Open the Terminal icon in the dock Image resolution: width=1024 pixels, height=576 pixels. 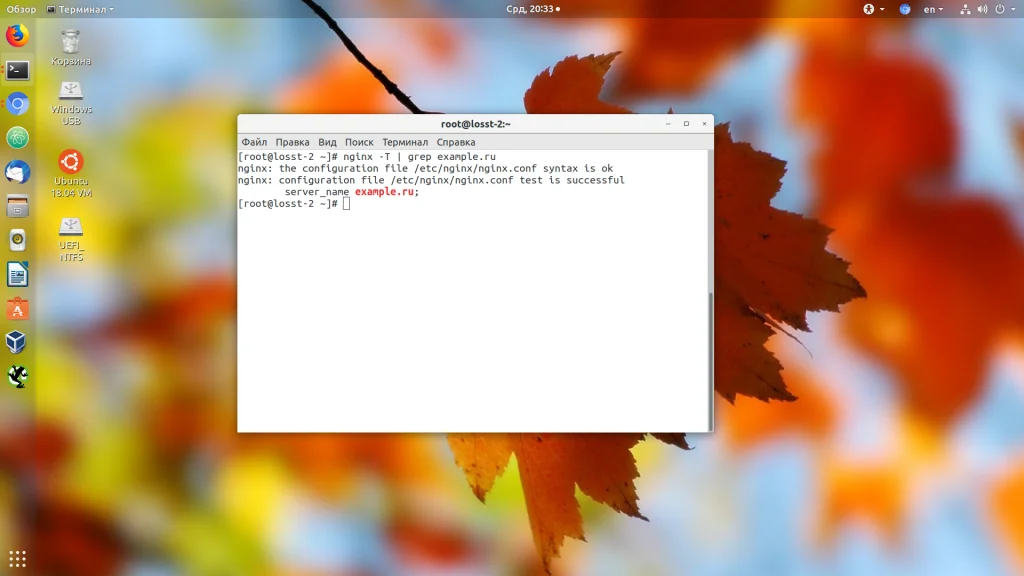[x=18, y=70]
